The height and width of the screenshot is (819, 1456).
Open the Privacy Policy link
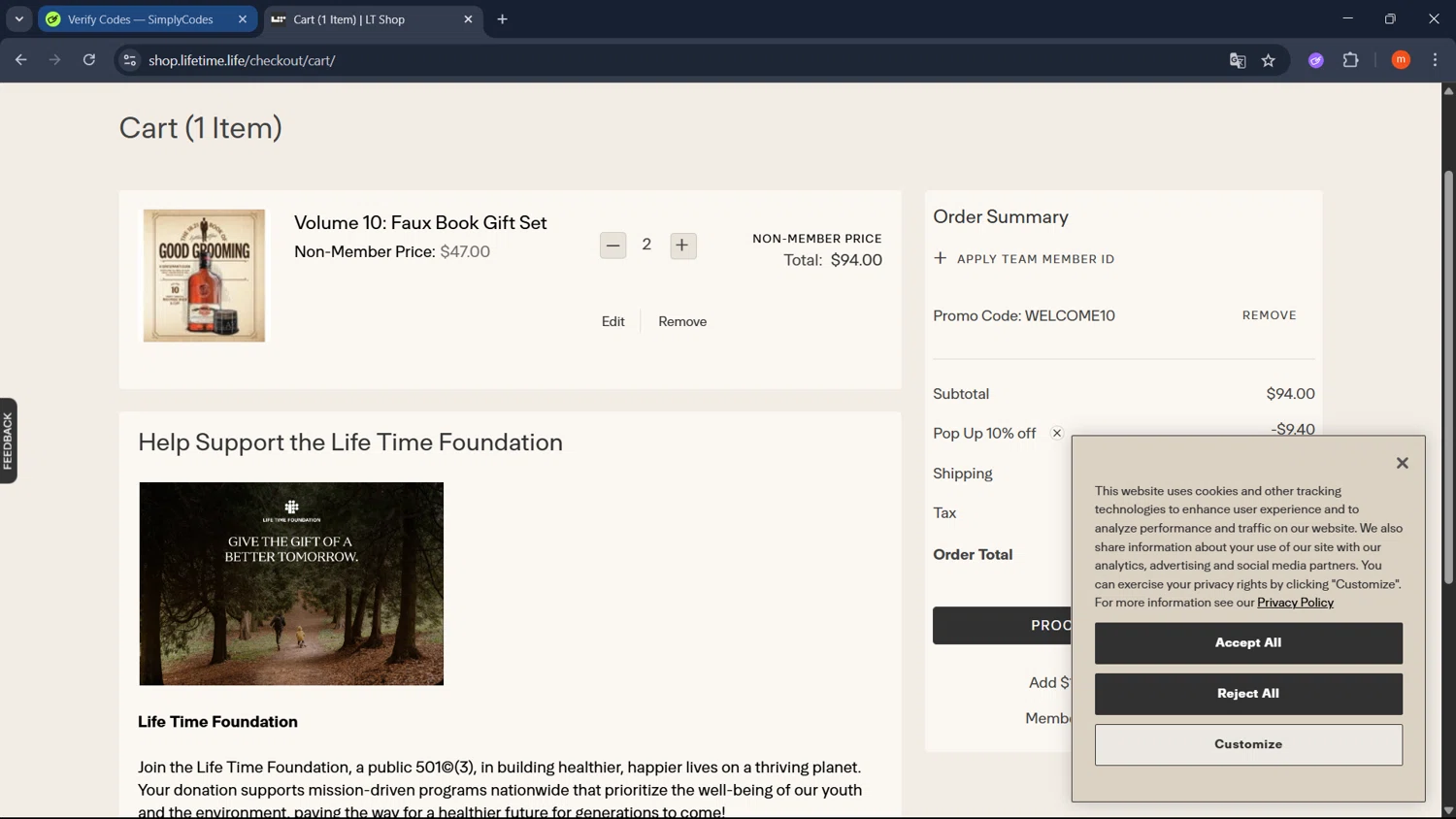coord(1295,603)
